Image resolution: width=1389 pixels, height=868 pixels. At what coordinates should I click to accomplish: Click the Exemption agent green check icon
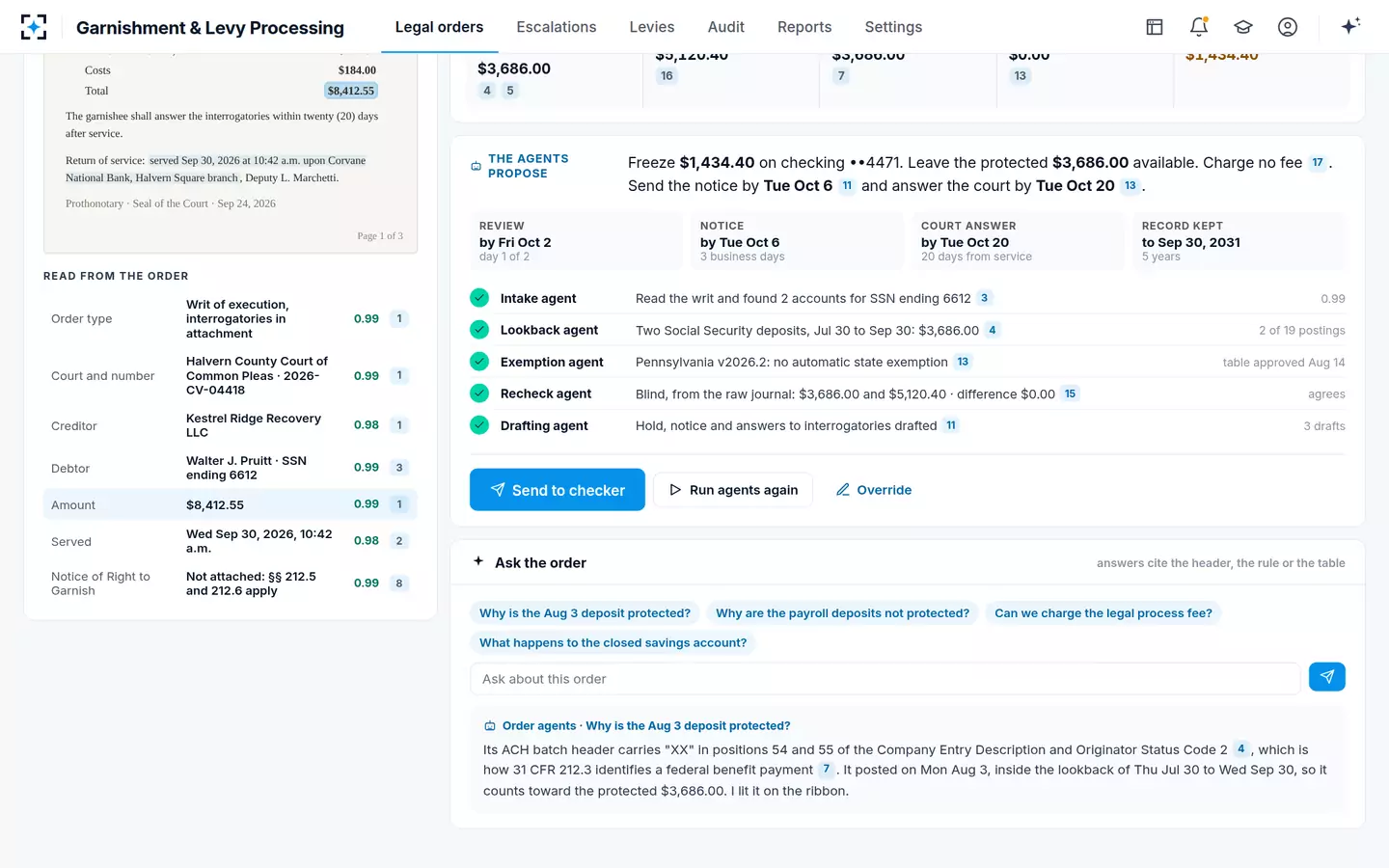pos(479,362)
